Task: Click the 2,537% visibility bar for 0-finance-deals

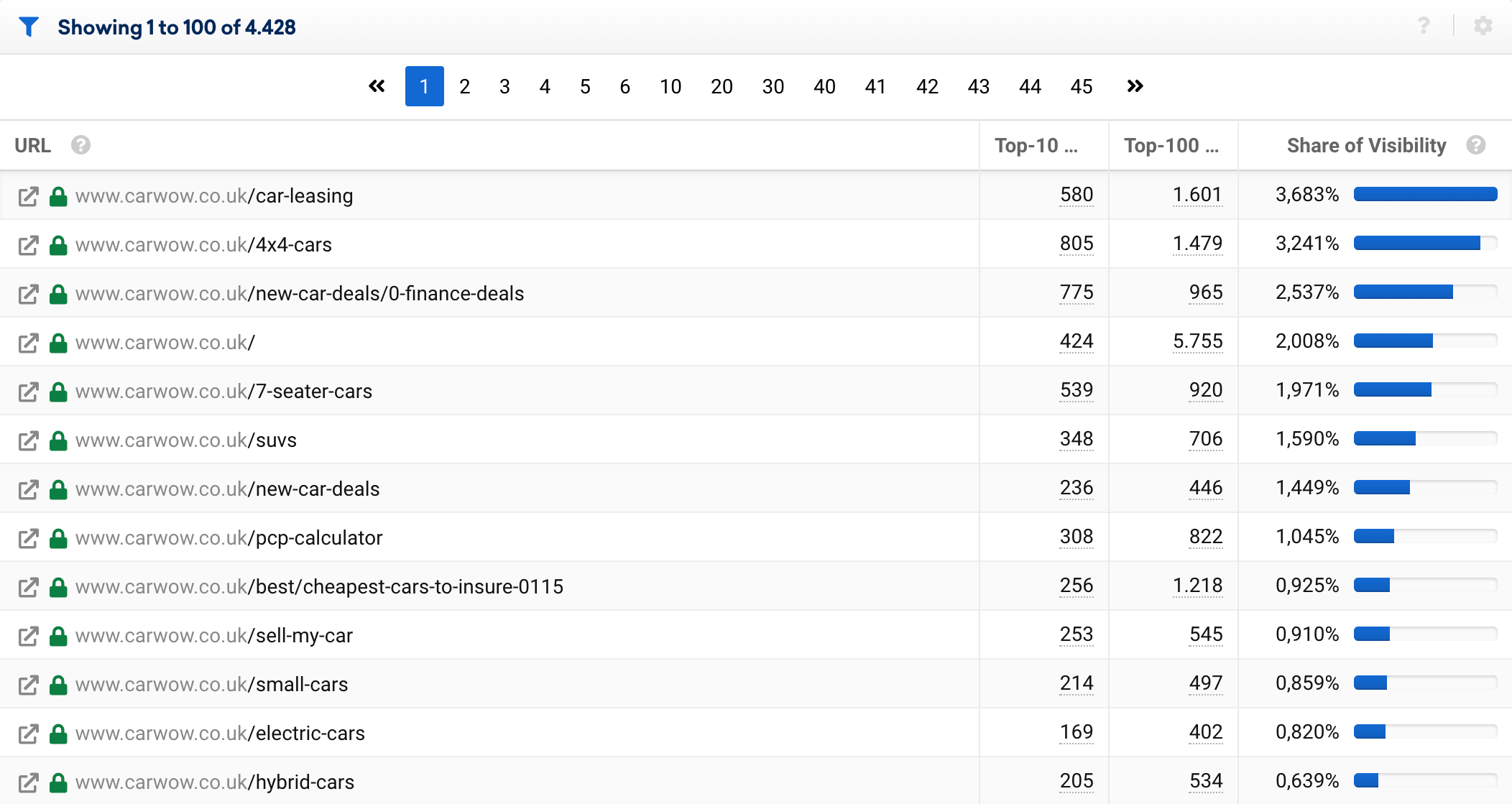Action: point(1425,292)
